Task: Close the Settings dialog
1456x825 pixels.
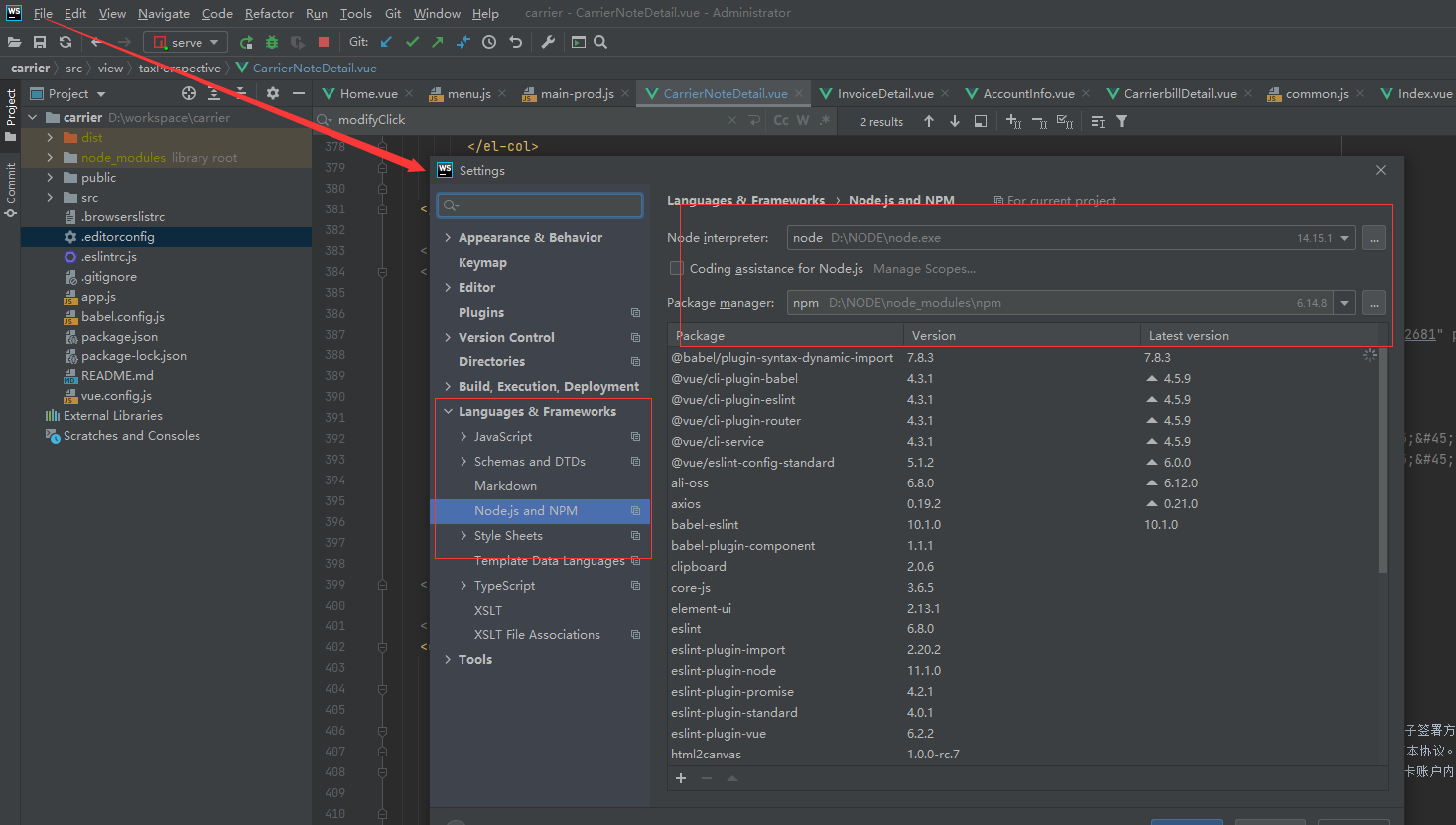Action: pos(1381,171)
